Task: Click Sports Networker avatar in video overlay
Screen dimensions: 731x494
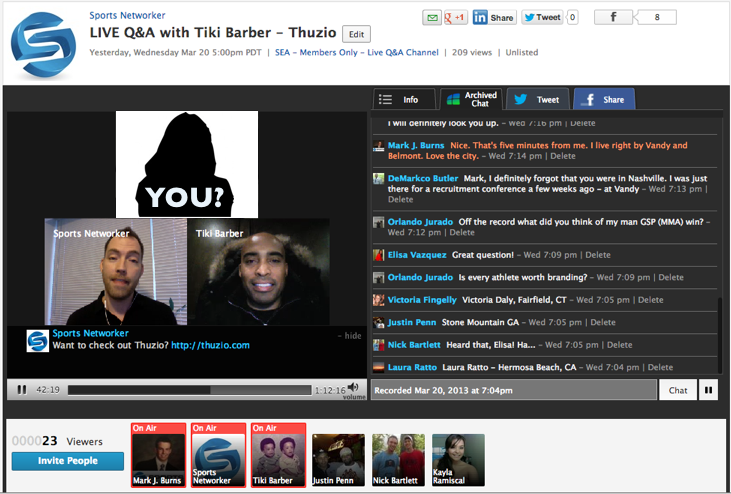Action: pos(38,341)
